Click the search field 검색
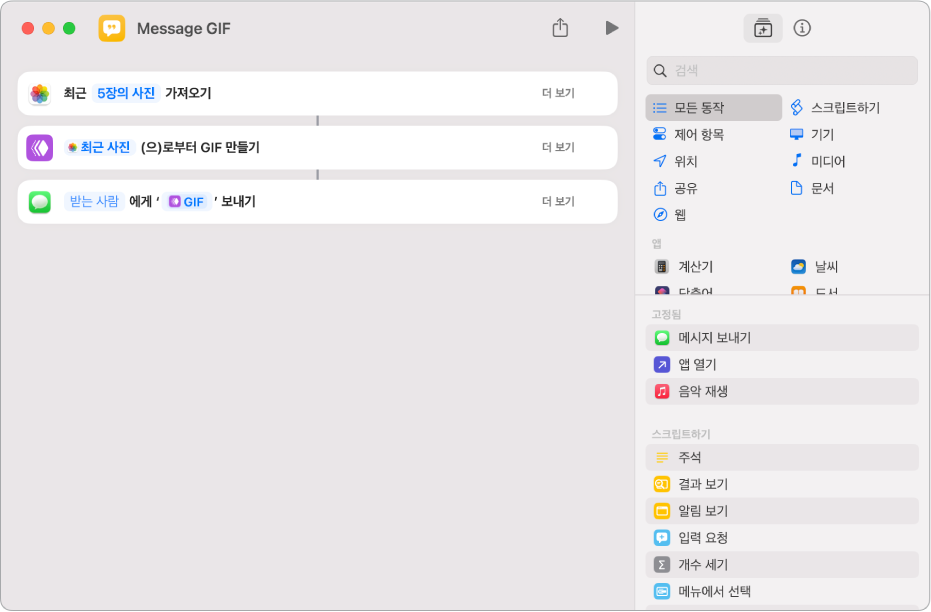Image resolution: width=931 pixels, height=612 pixels. click(782, 71)
